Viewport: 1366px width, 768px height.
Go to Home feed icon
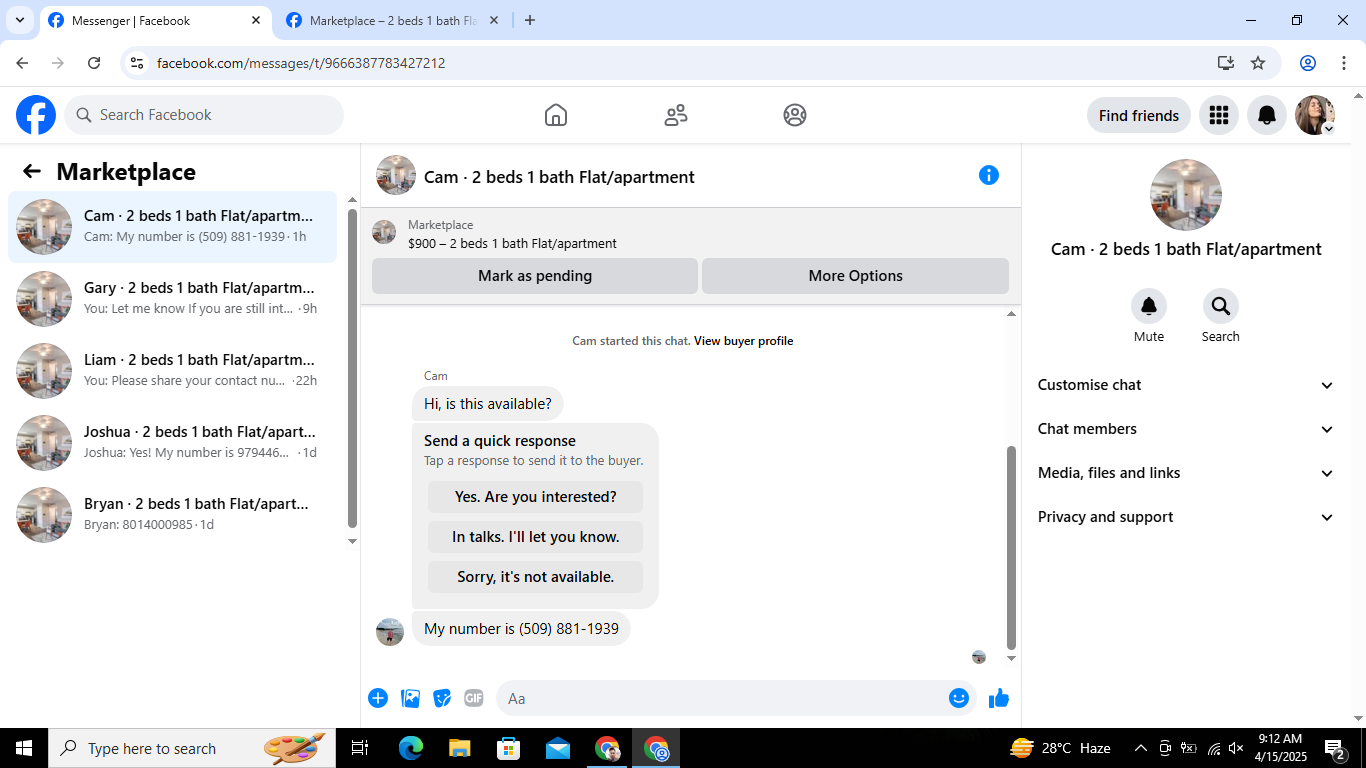point(556,115)
